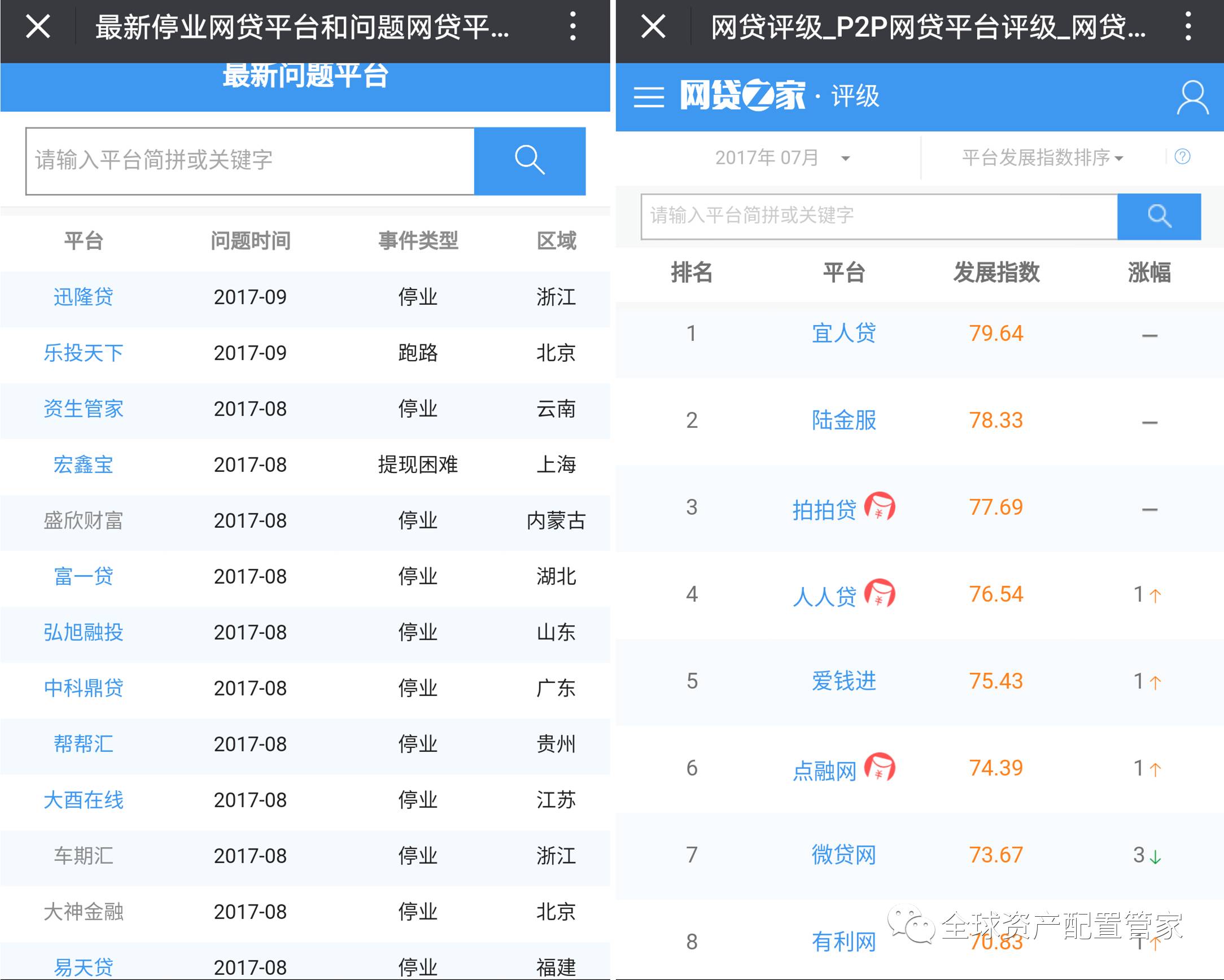Open the 有利网 ranking link
The width and height of the screenshot is (1224, 980).
click(843, 942)
